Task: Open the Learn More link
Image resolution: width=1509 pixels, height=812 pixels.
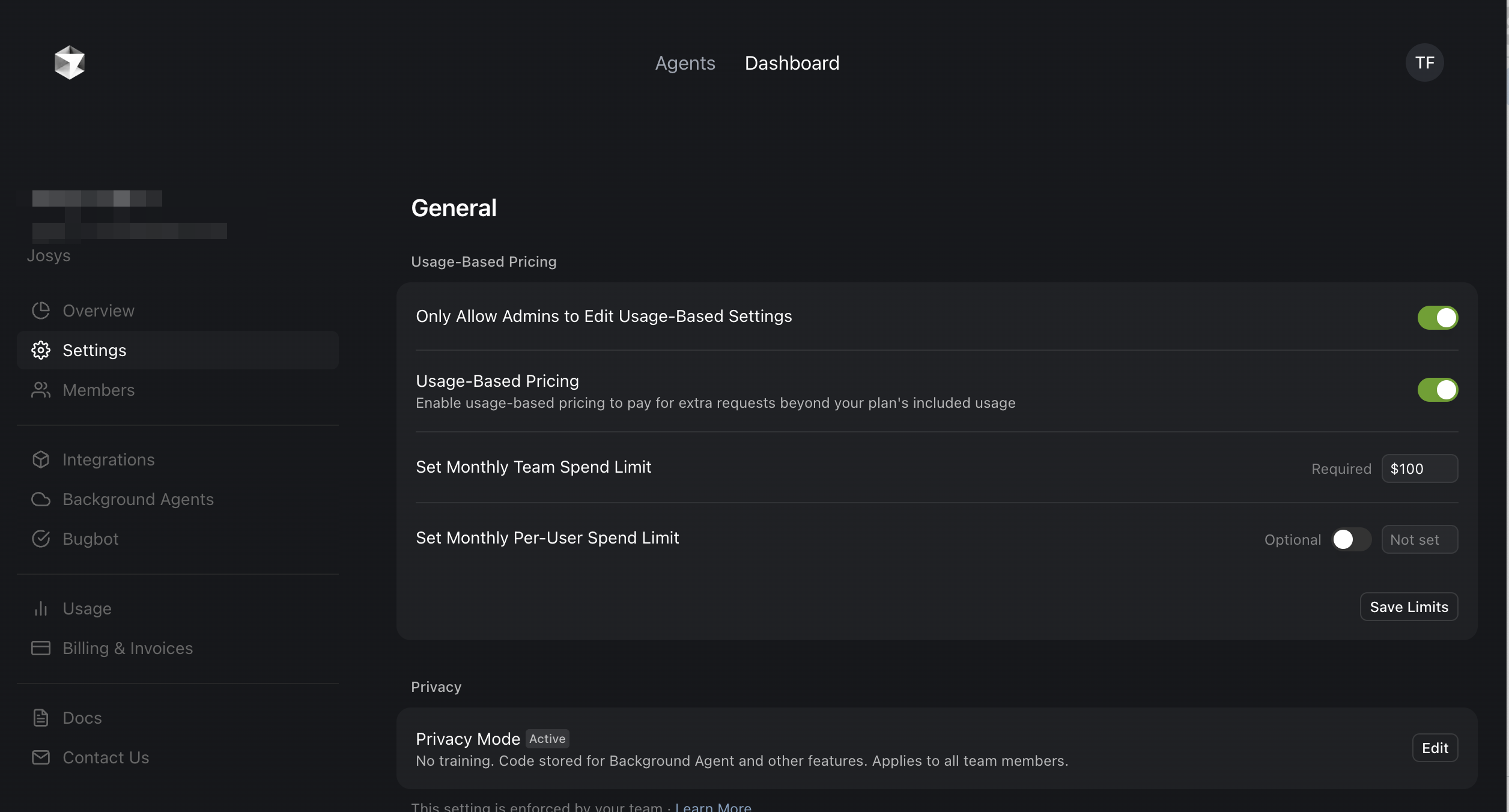Action: (713, 807)
